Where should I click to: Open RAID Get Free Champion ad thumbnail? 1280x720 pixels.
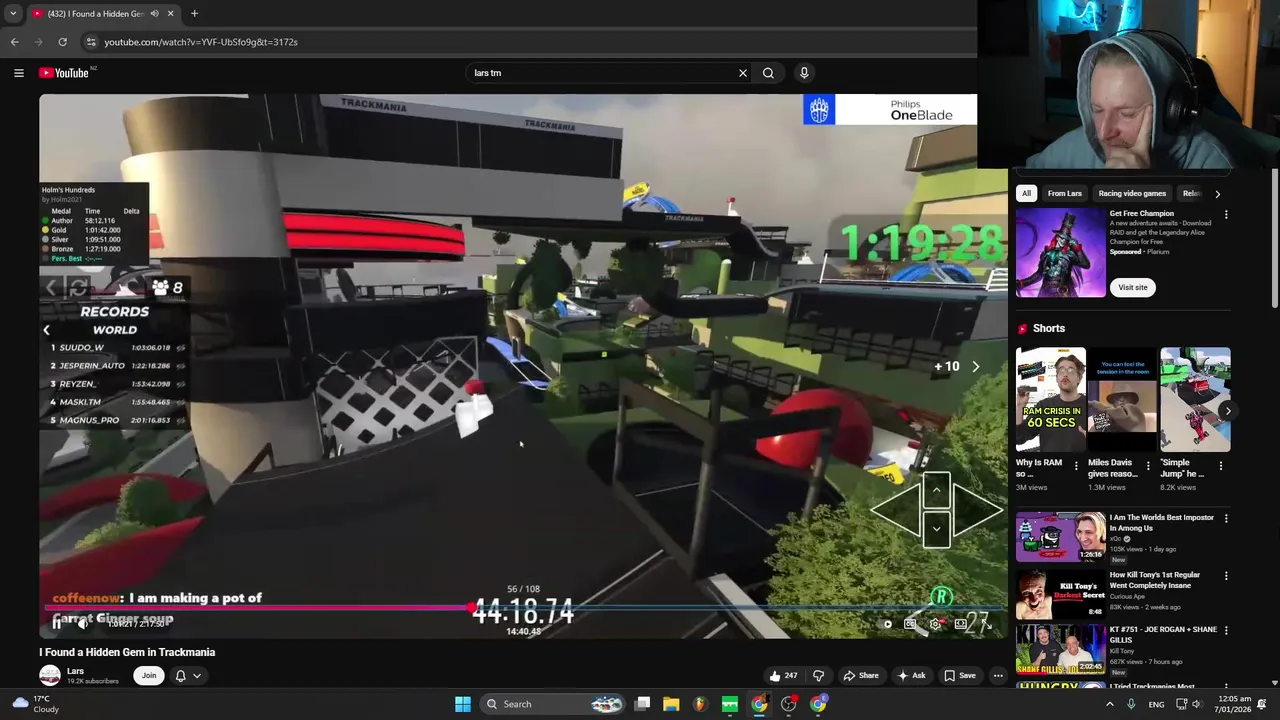tap(1061, 252)
